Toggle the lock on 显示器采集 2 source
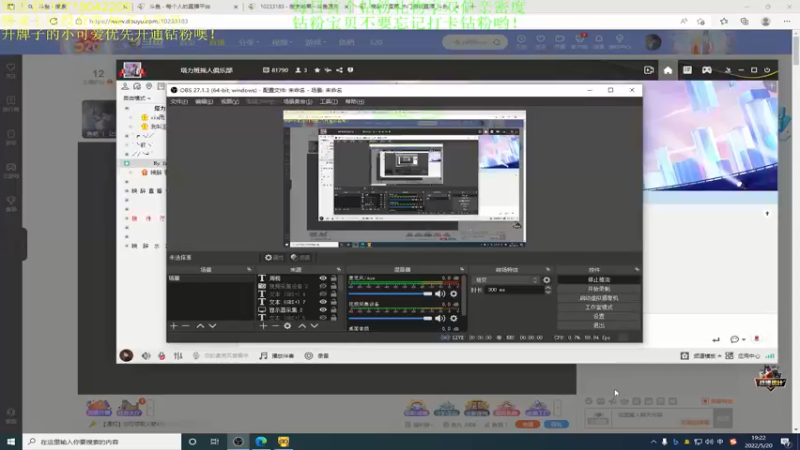 point(334,310)
